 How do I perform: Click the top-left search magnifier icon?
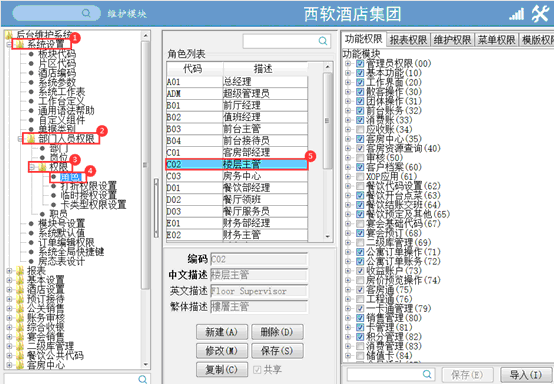(x=86, y=13)
